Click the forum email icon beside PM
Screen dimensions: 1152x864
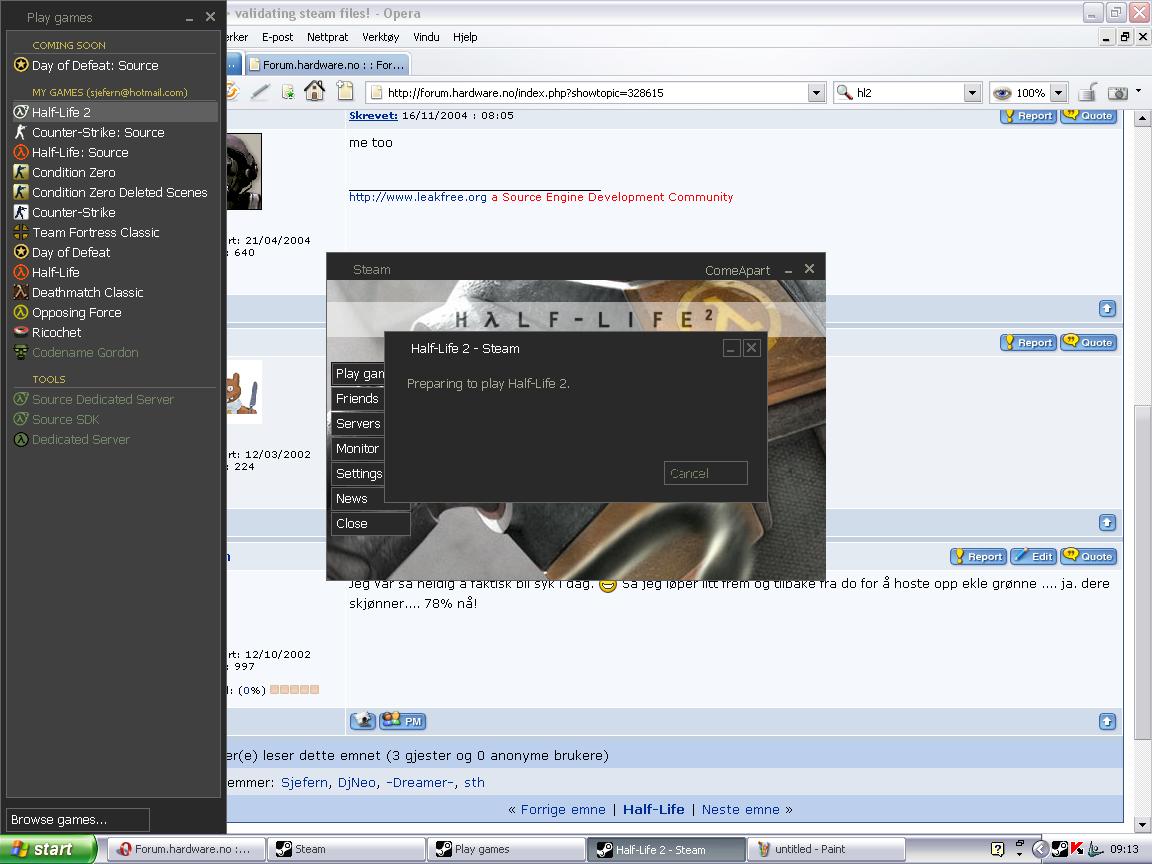[362, 721]
